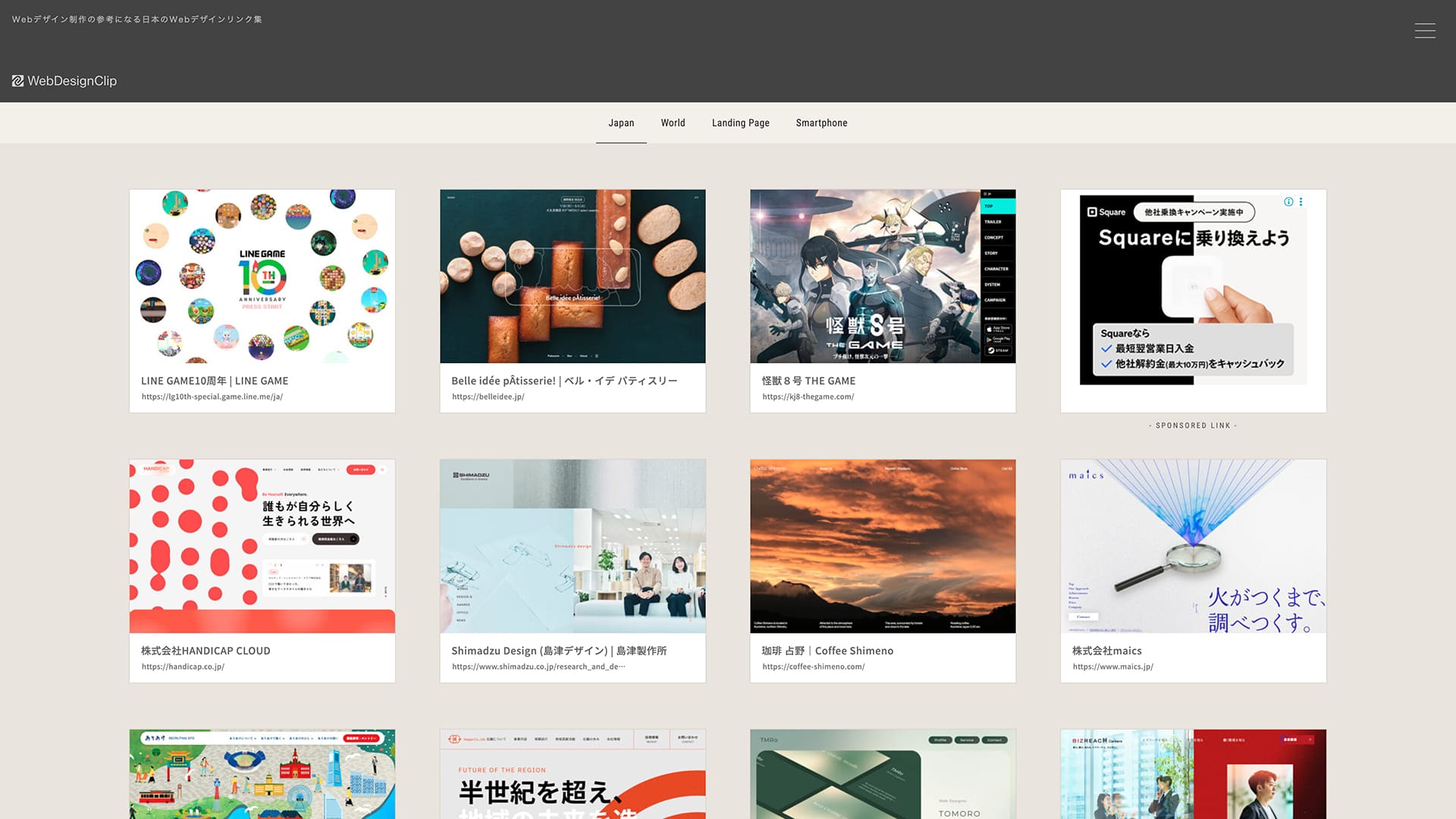Screen dimensions: 1456x819
Task: Click the www.shimadzu.co.jp URL text
Action: click(538, 667)
